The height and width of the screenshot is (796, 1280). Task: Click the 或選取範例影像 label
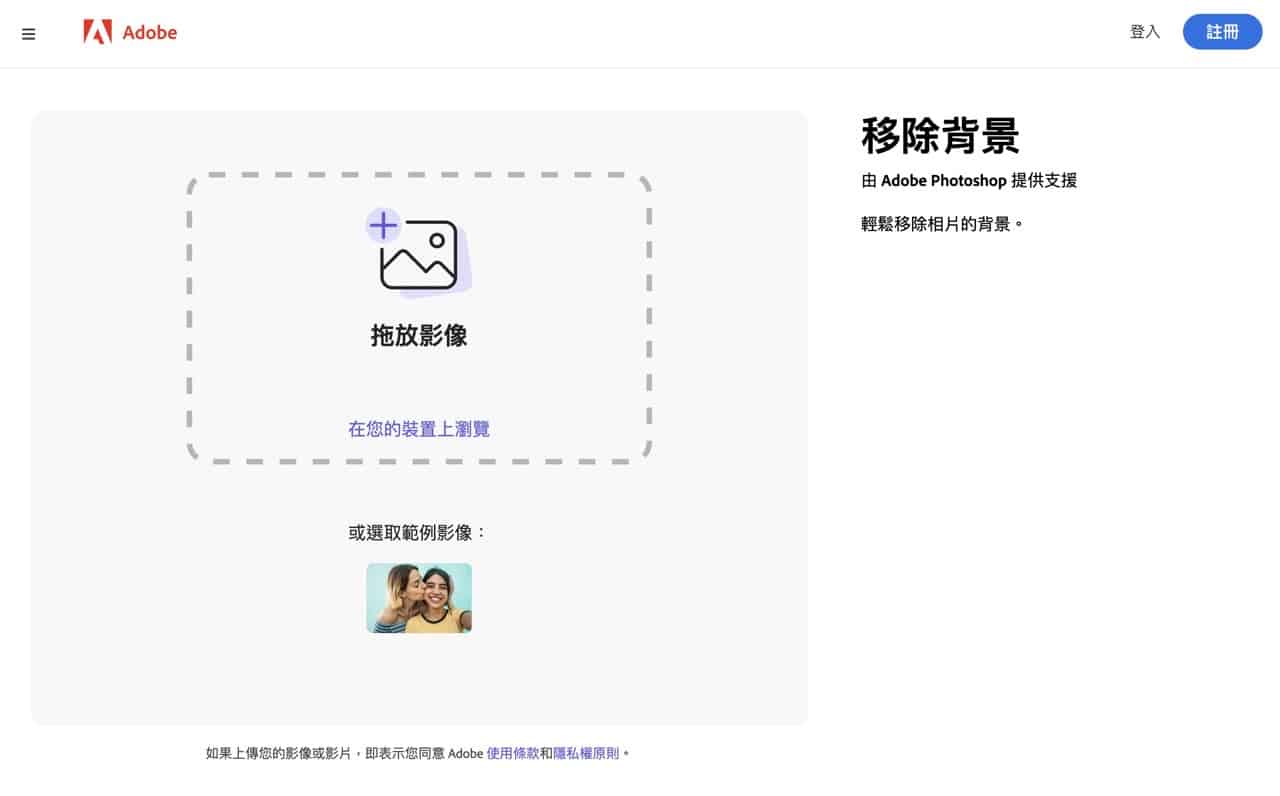418,533
